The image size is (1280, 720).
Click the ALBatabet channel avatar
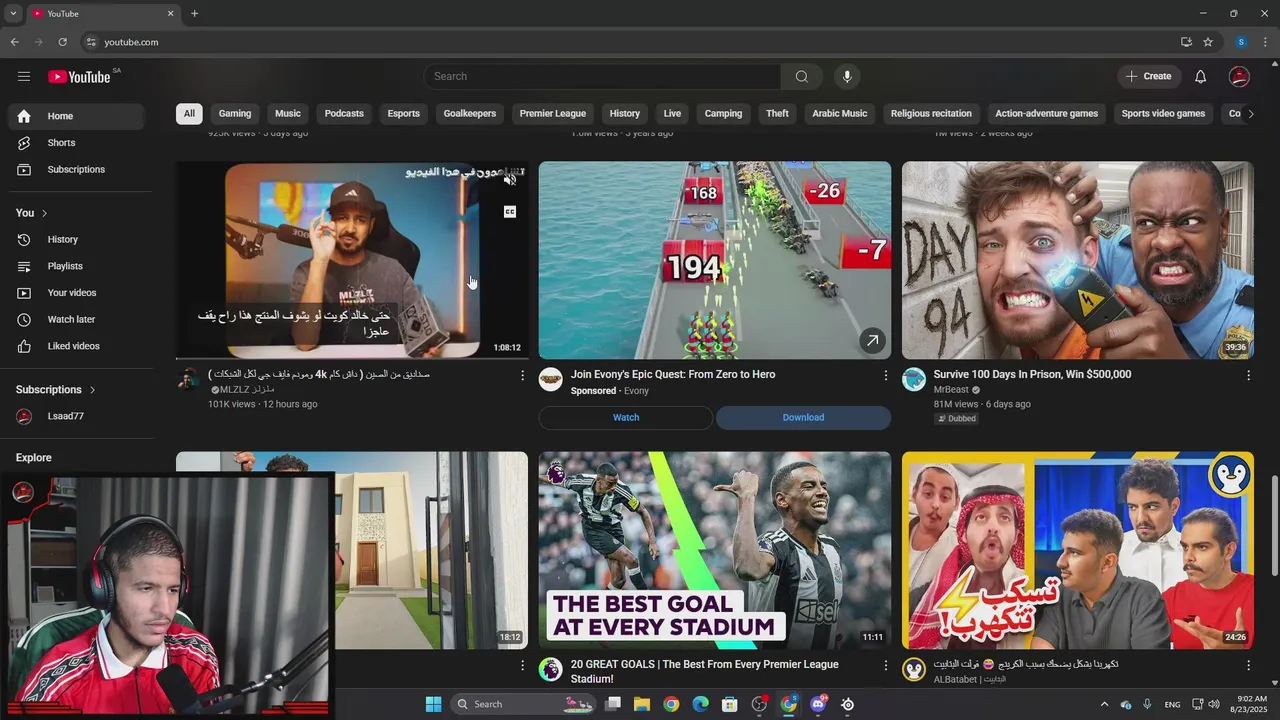point(914,669)
